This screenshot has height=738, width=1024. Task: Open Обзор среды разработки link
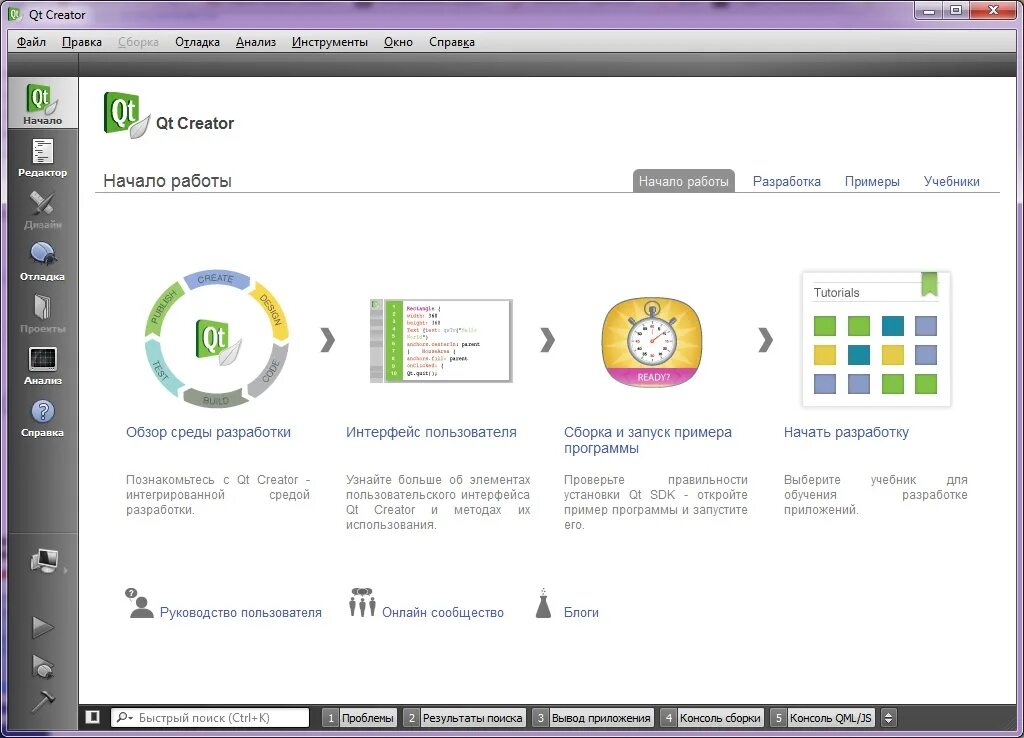(x=208, y=432)
